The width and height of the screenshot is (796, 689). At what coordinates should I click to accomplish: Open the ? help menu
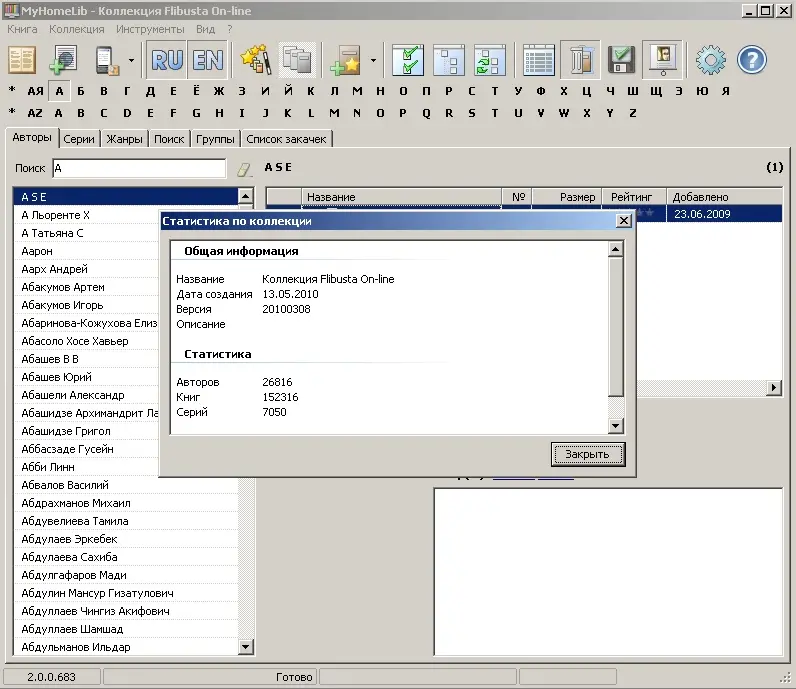(229, 29)
